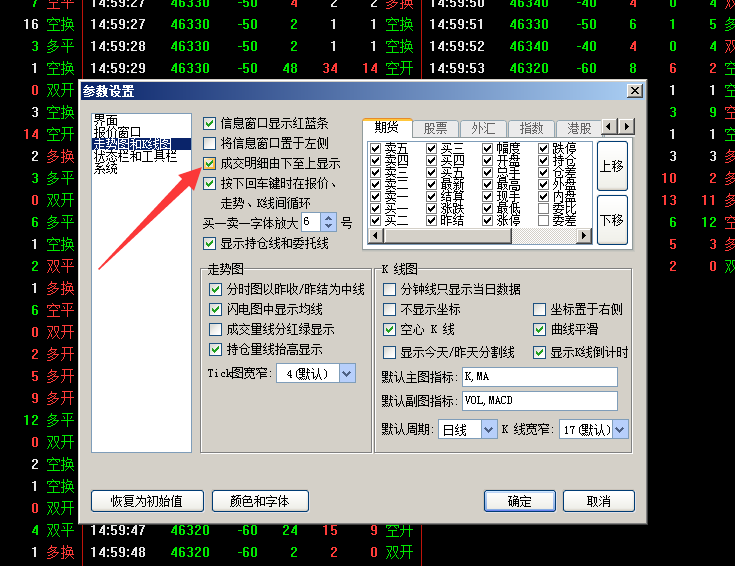
Task: Toggle 成交明细由下至上显示 checkbox
Action: 209,163
